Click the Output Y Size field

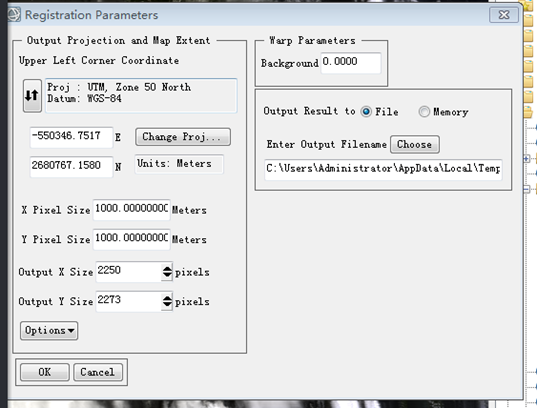[x=129, y=301]
